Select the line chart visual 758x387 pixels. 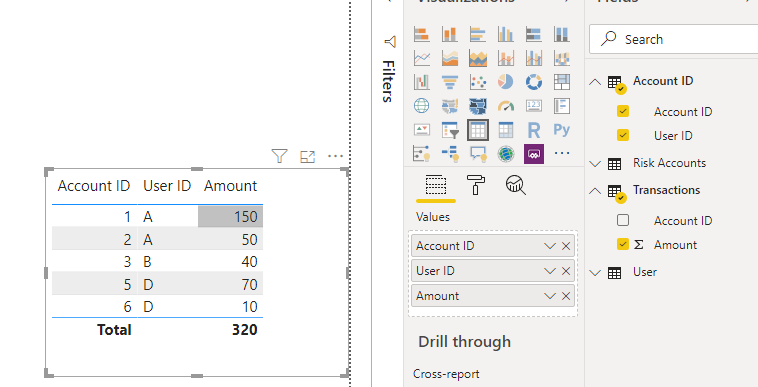pos(422,58)
